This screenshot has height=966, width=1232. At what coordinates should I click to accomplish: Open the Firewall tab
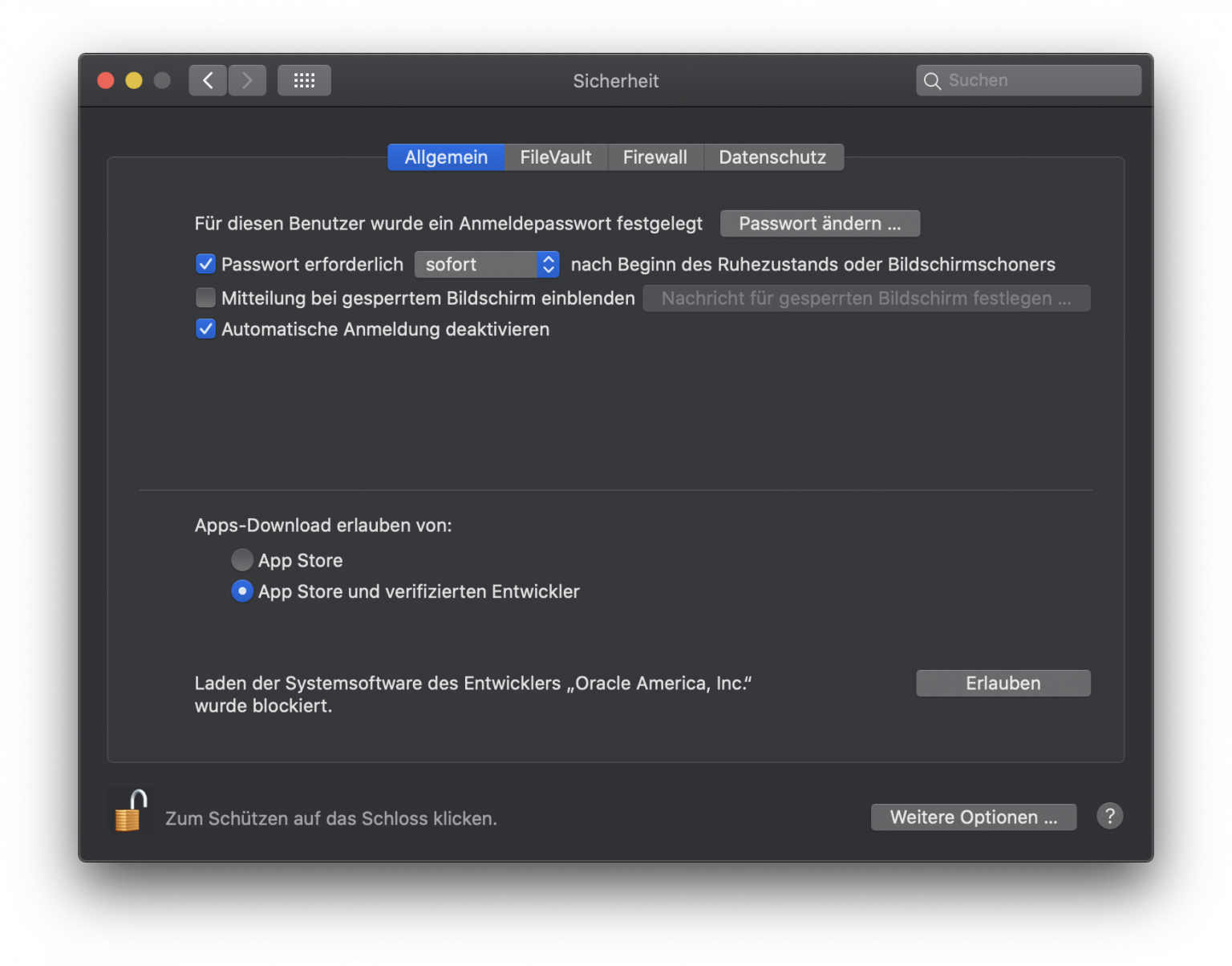(x=655, y=157)
